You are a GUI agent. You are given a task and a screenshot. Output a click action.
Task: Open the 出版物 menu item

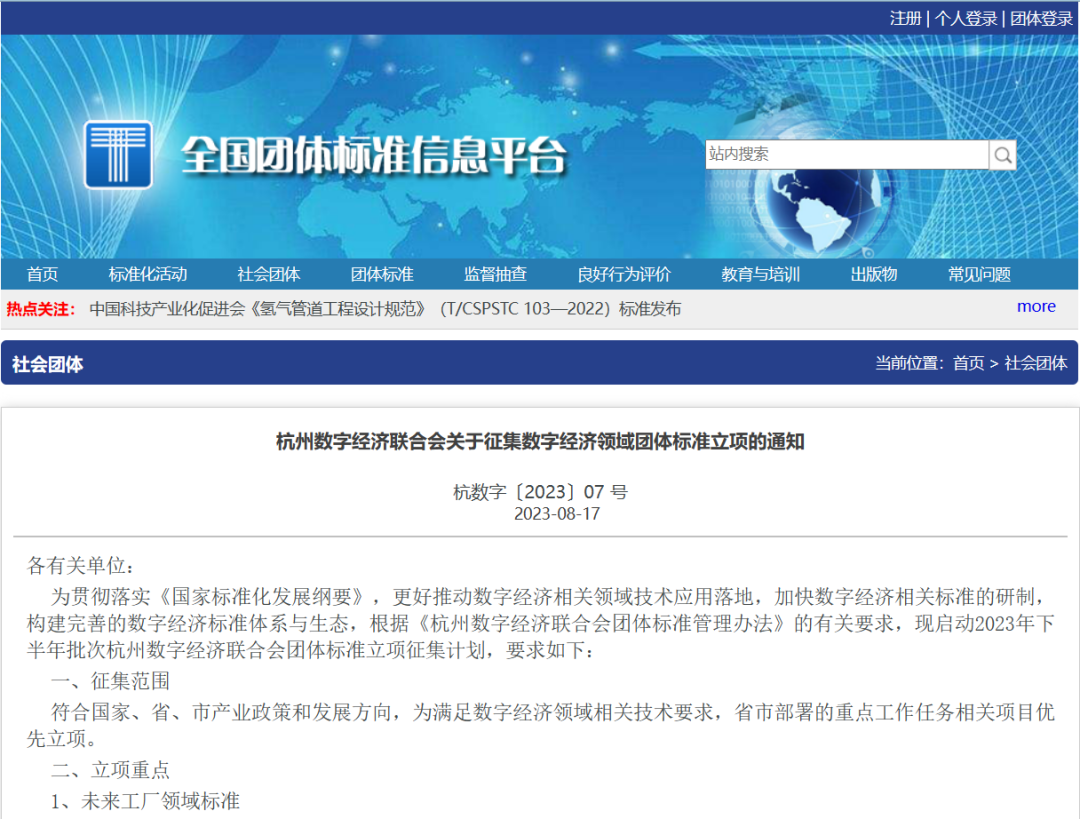pyautogui.click(x=874, y=274)
